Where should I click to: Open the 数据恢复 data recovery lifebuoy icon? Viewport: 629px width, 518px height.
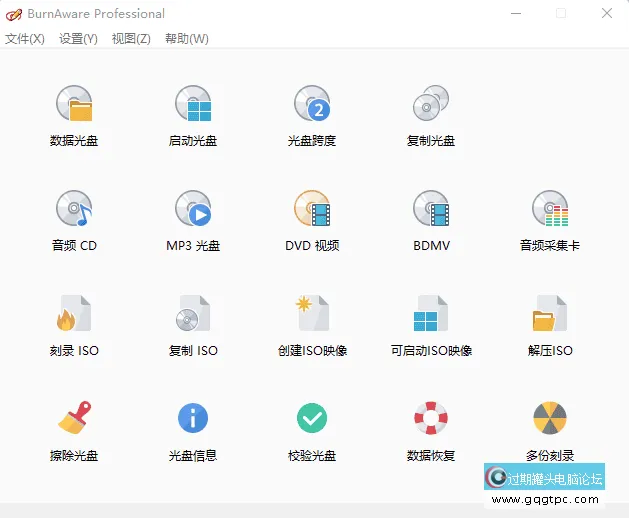[431, 418]
